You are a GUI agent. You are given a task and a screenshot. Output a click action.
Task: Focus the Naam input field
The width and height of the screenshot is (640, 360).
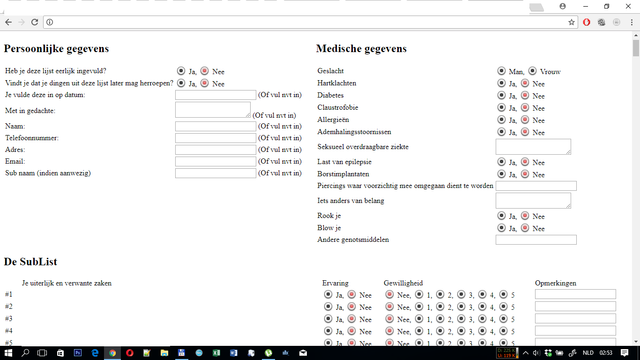(x=216, y=126)
